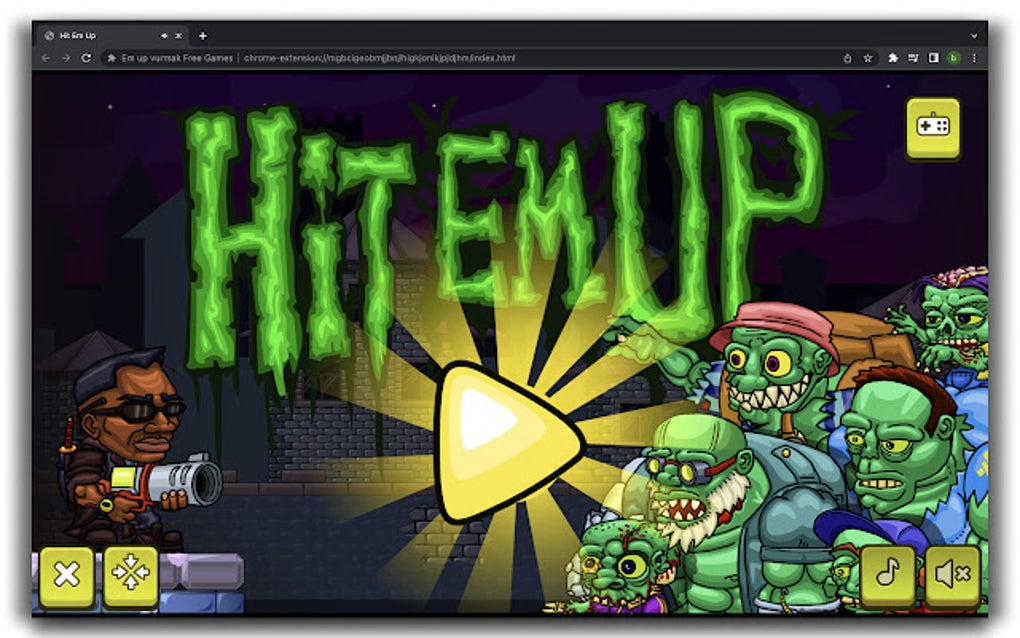
Task: Open Chrome's side panel icon
Action: point(933,58)
